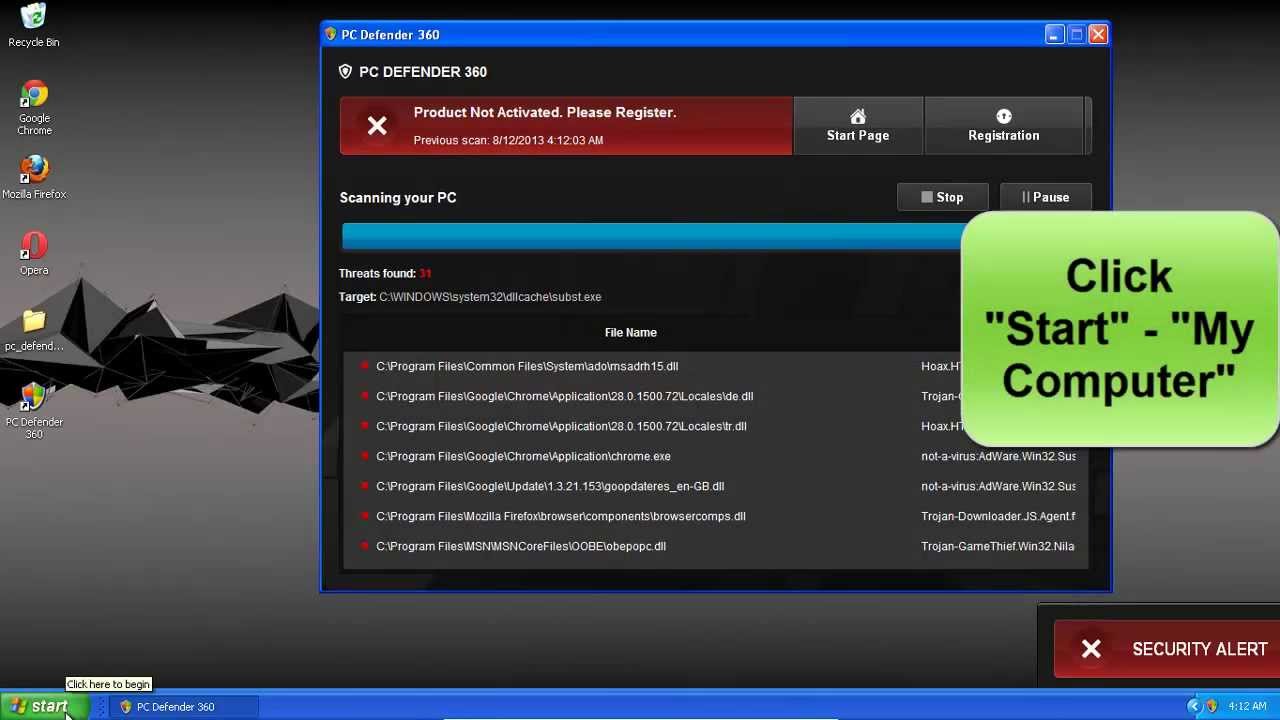1280x720 pixels.
Task: Go to the Start Page
Action: click(x=858, y=125)
